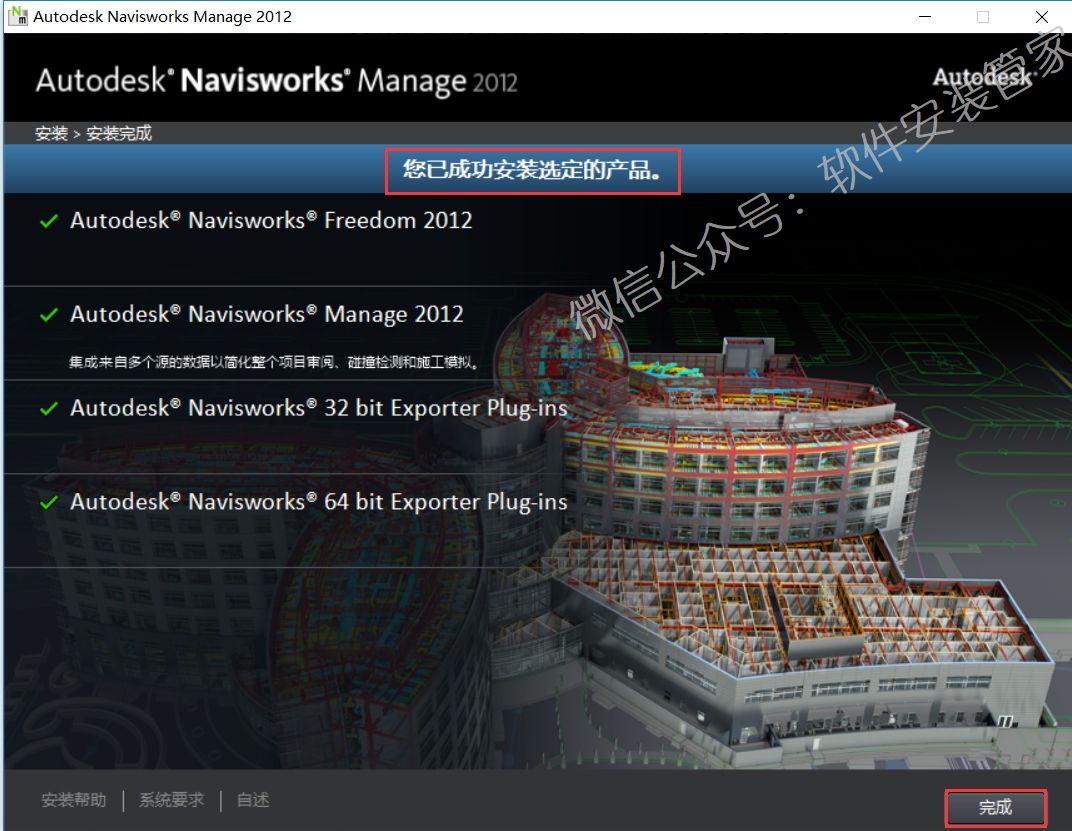Open the 系统要求 link
Image resolution: width=1072 pixels, height=831 pixels.
pyautogui.click(x=171, y=800)
